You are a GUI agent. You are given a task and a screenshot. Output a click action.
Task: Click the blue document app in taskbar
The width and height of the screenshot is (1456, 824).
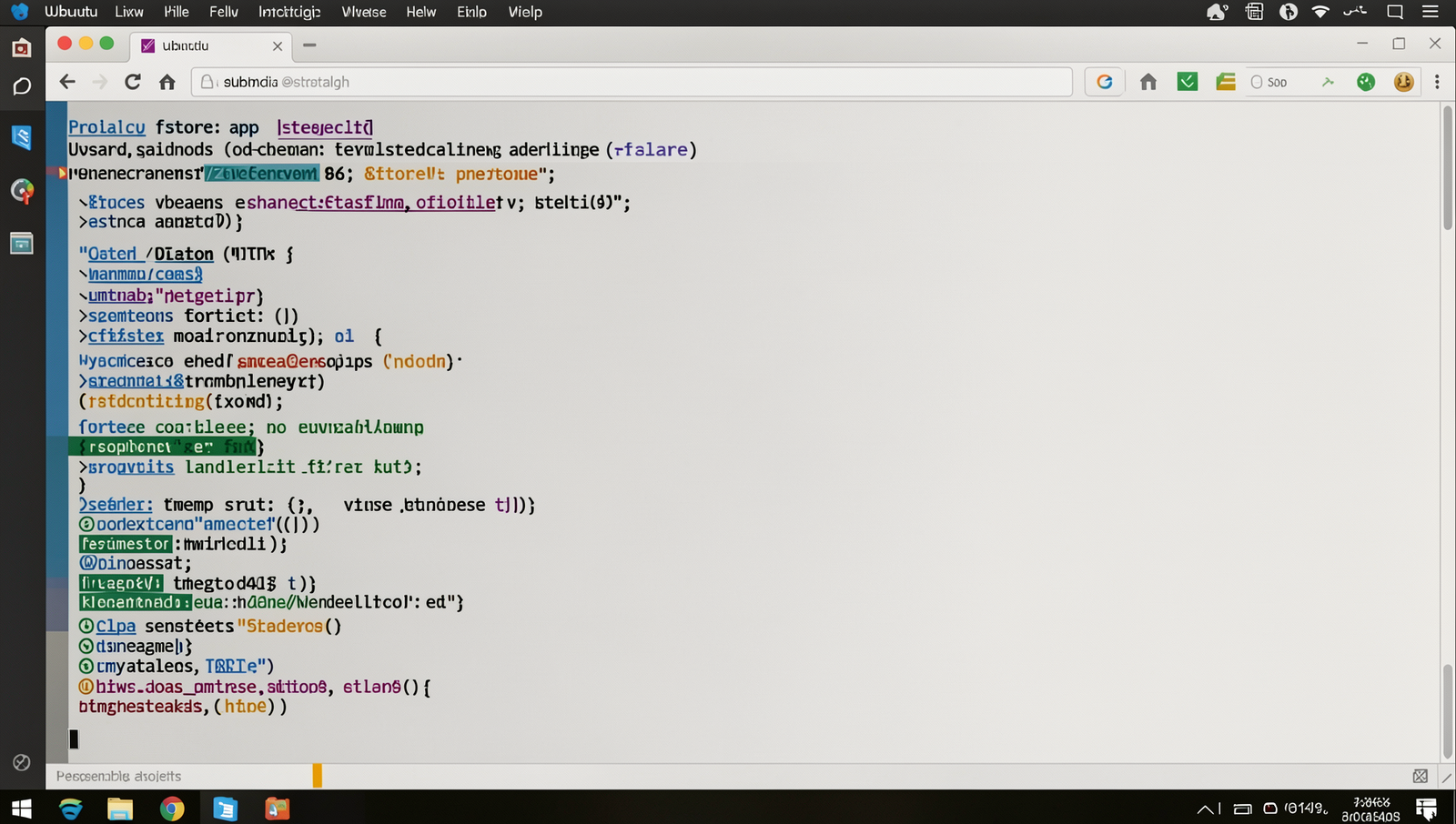[x=225, y=808]
